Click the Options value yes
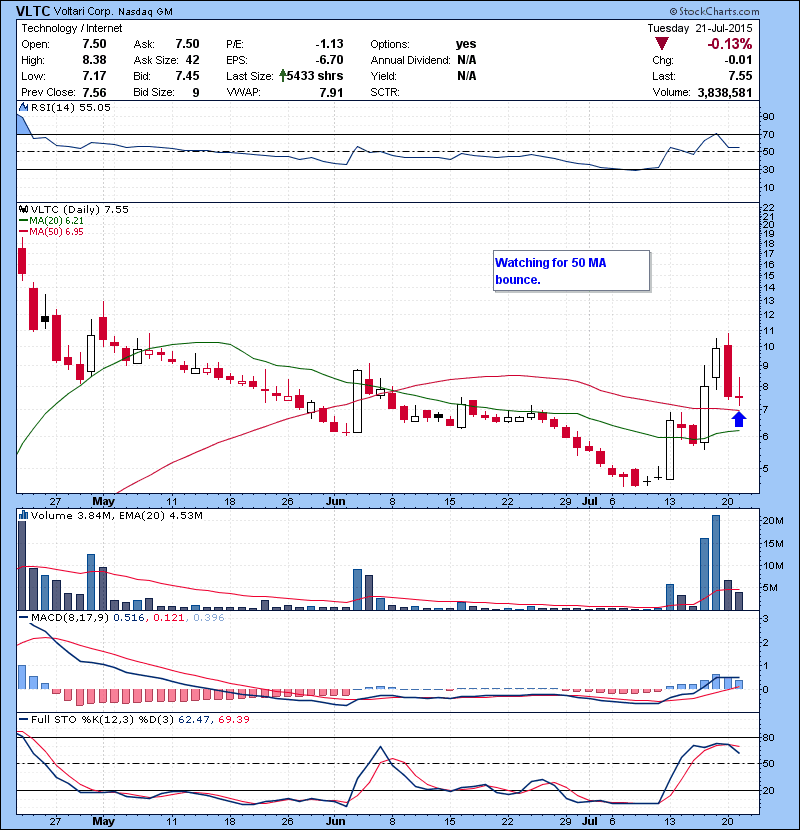The image size is (800, 830). pos(466,44)
